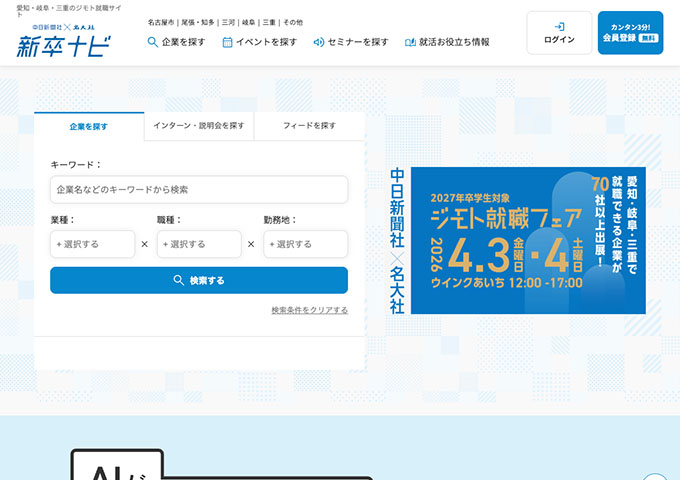Focus the キーワード search input field

pos(199,189)
